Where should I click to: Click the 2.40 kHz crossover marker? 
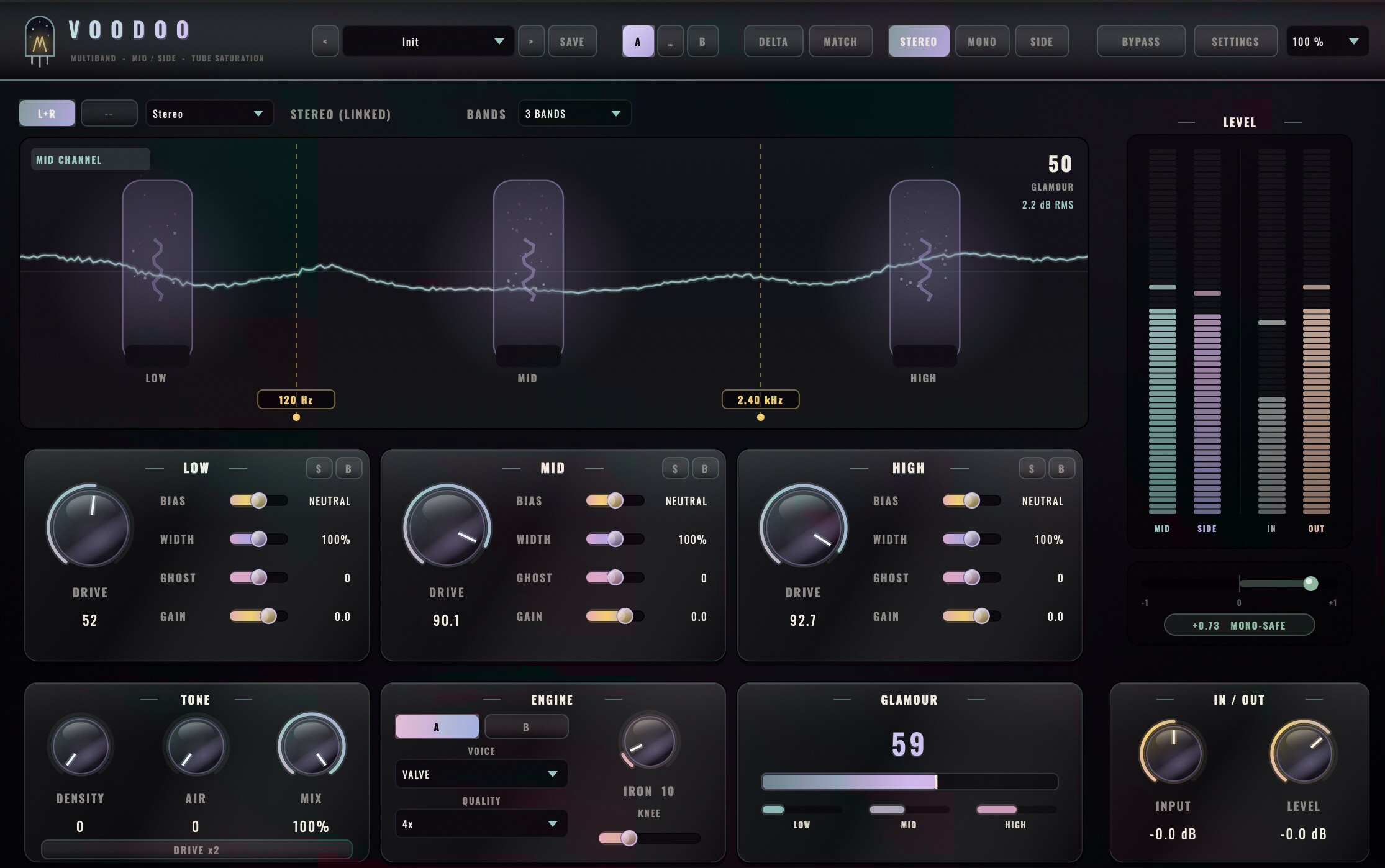[x=760, y=400]
